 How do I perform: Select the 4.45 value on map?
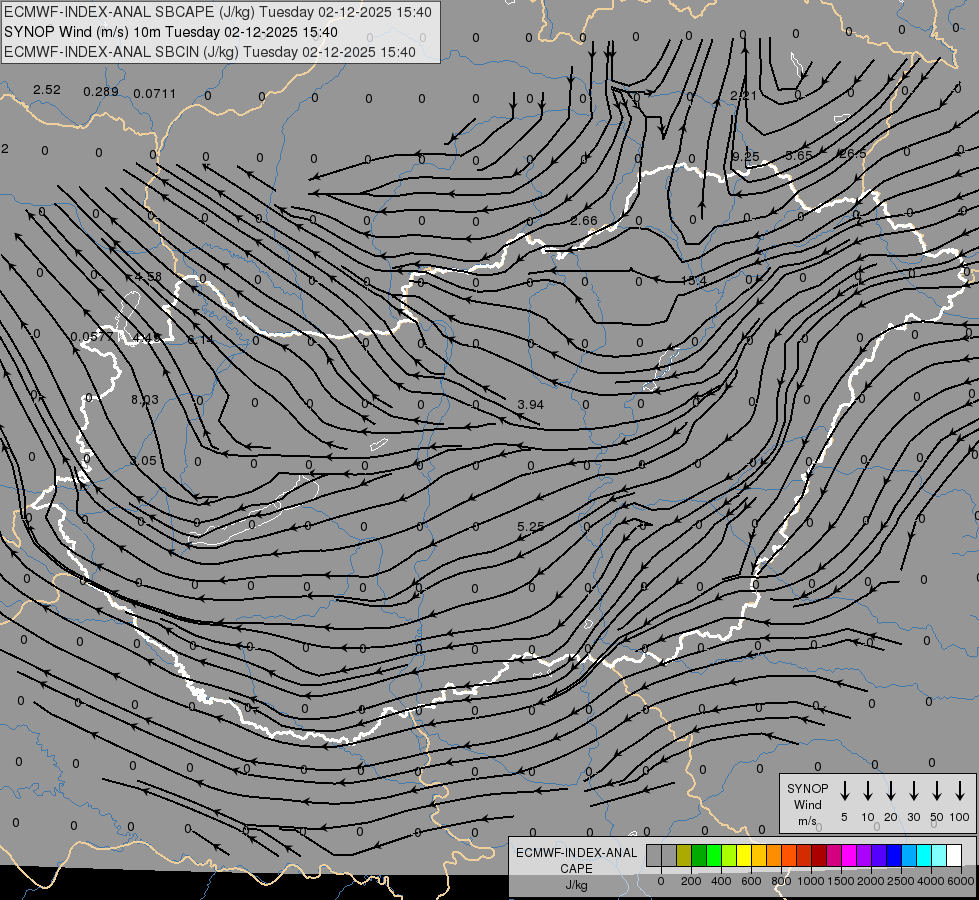tap(147, 338)
